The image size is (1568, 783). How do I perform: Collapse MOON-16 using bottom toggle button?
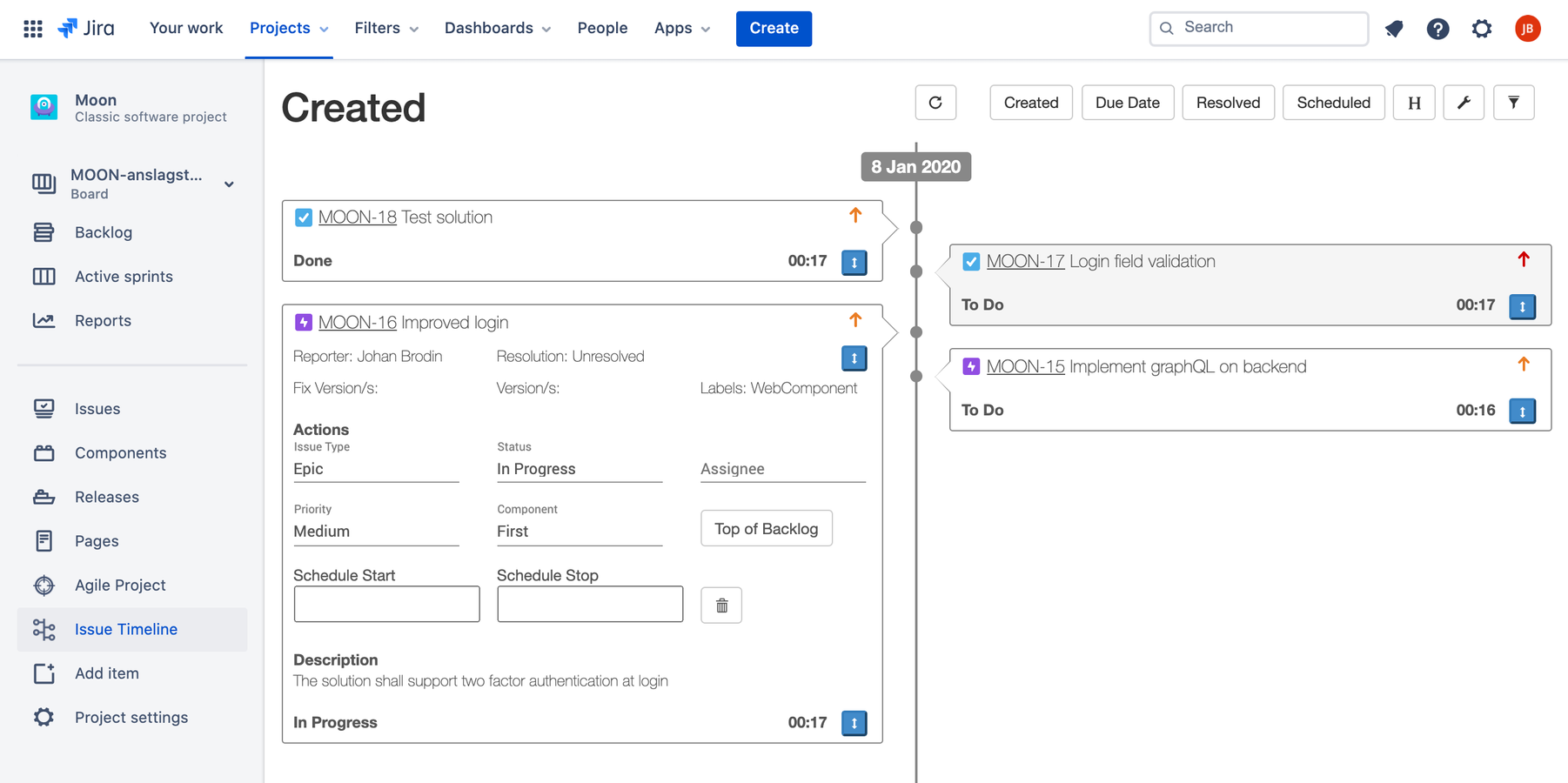pos(854,723)
